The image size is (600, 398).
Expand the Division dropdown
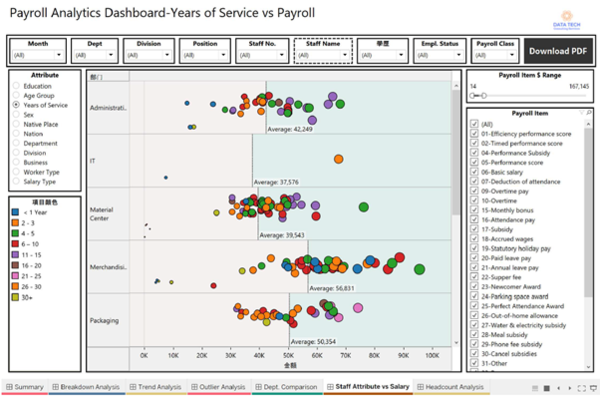(149, 55)
